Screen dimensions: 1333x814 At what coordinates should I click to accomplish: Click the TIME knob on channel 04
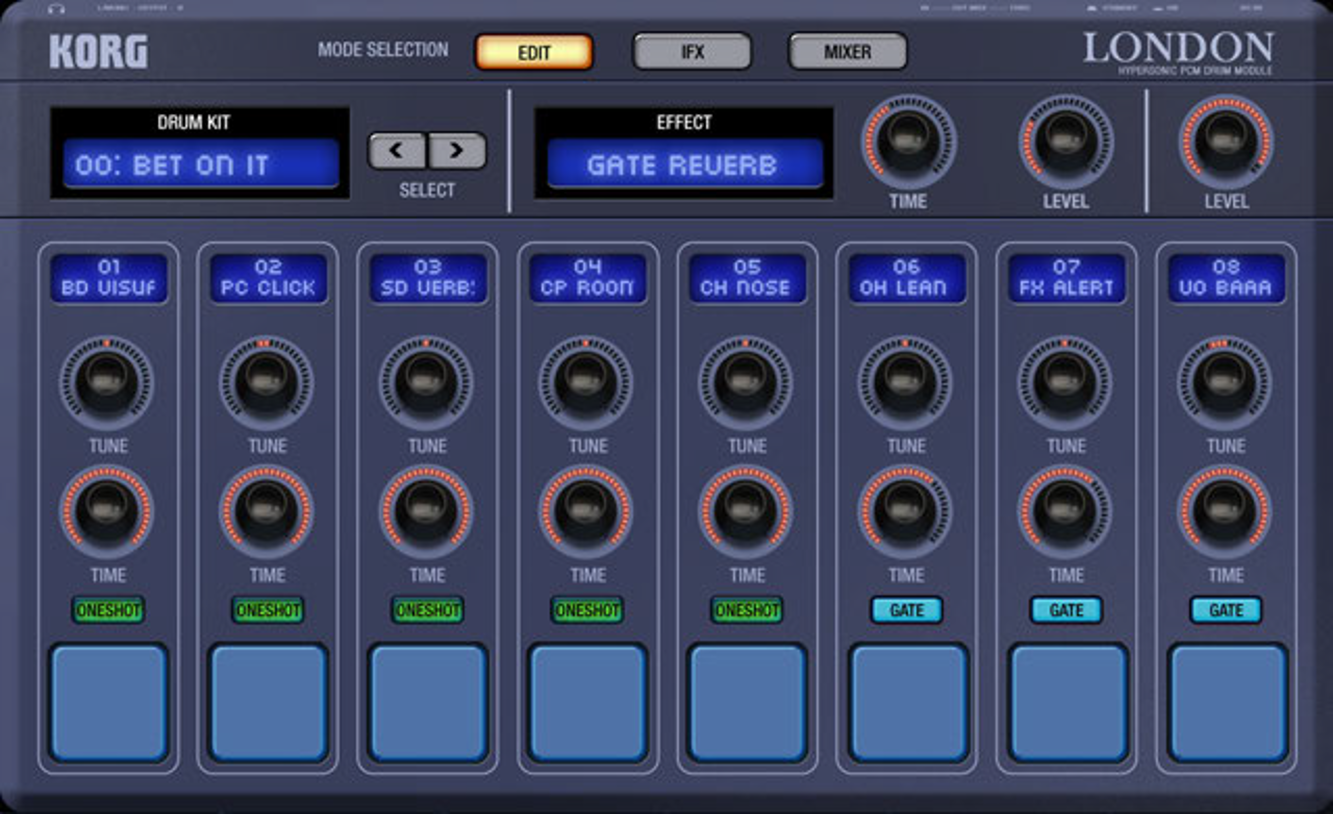pyautogui.click(x=587, y=511)
